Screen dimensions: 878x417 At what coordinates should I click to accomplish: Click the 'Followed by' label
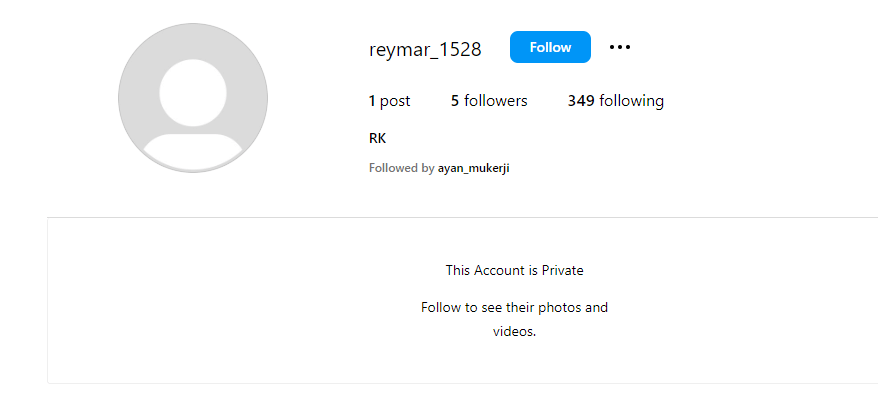[401, 168]
